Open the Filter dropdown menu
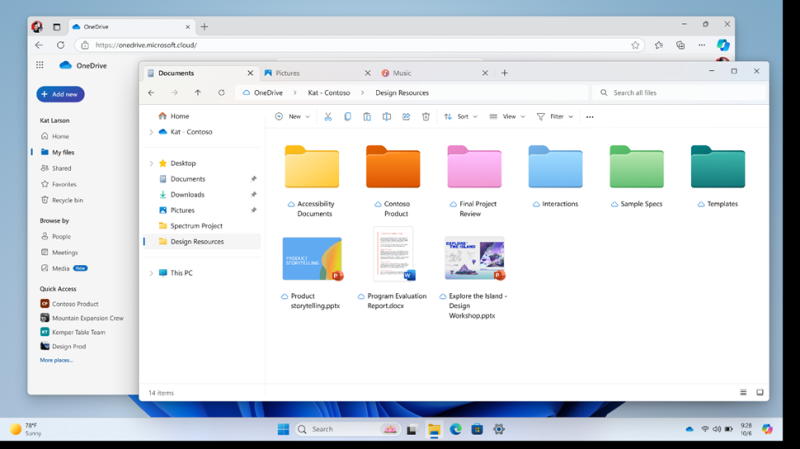Viewport: 800px width, 449px height. 555,117
